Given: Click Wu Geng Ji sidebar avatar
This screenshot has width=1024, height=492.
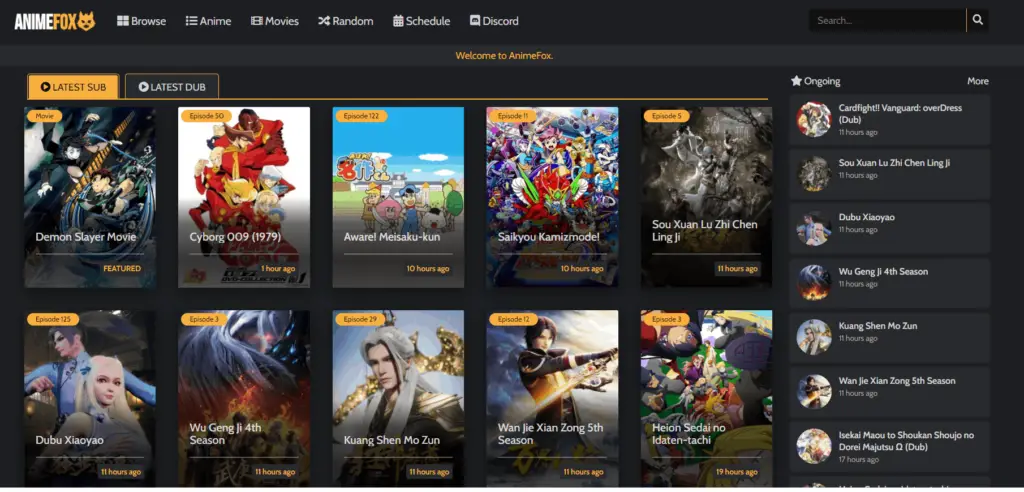Looking at the screenshot, I should tap(814, 282).
